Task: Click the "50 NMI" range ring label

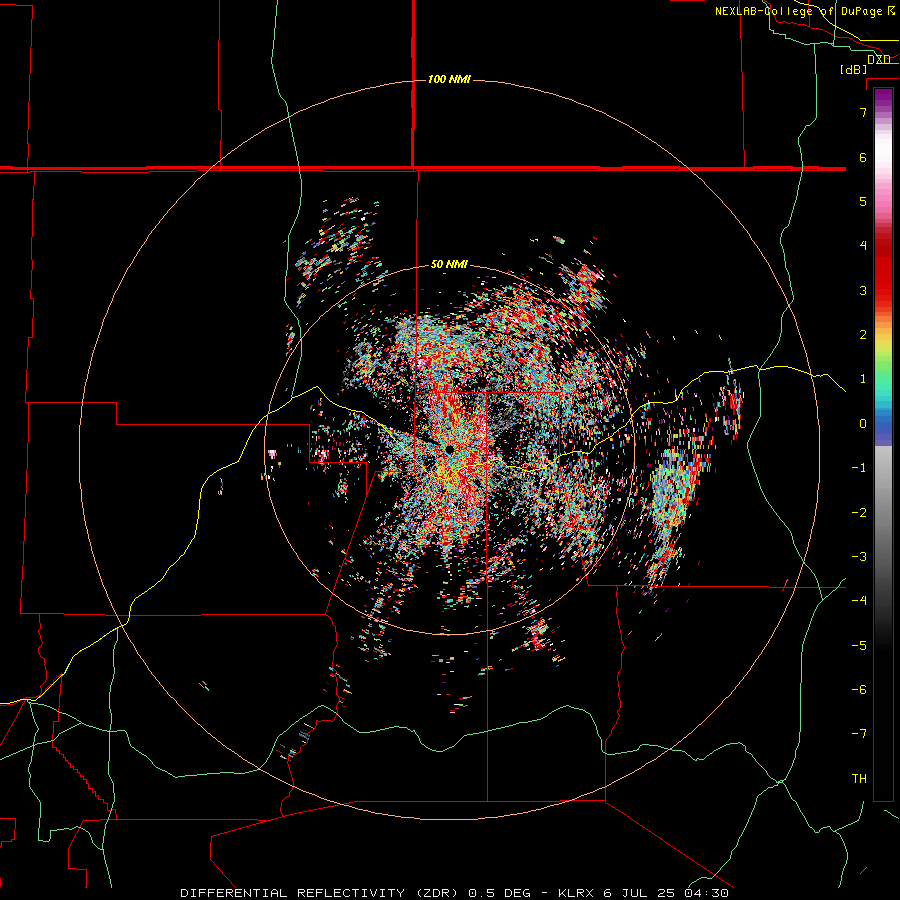Action: (x=449, y=264)
